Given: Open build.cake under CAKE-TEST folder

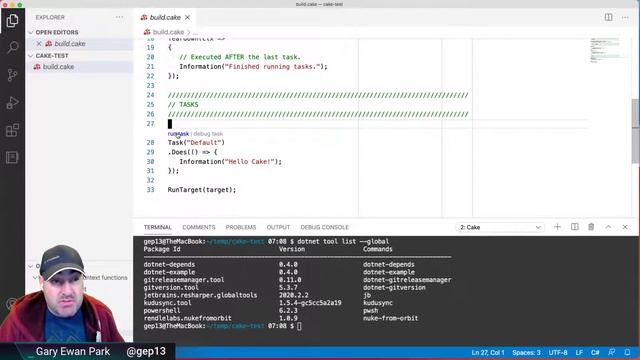Looking at the screenshot, I should pos(58,67).
